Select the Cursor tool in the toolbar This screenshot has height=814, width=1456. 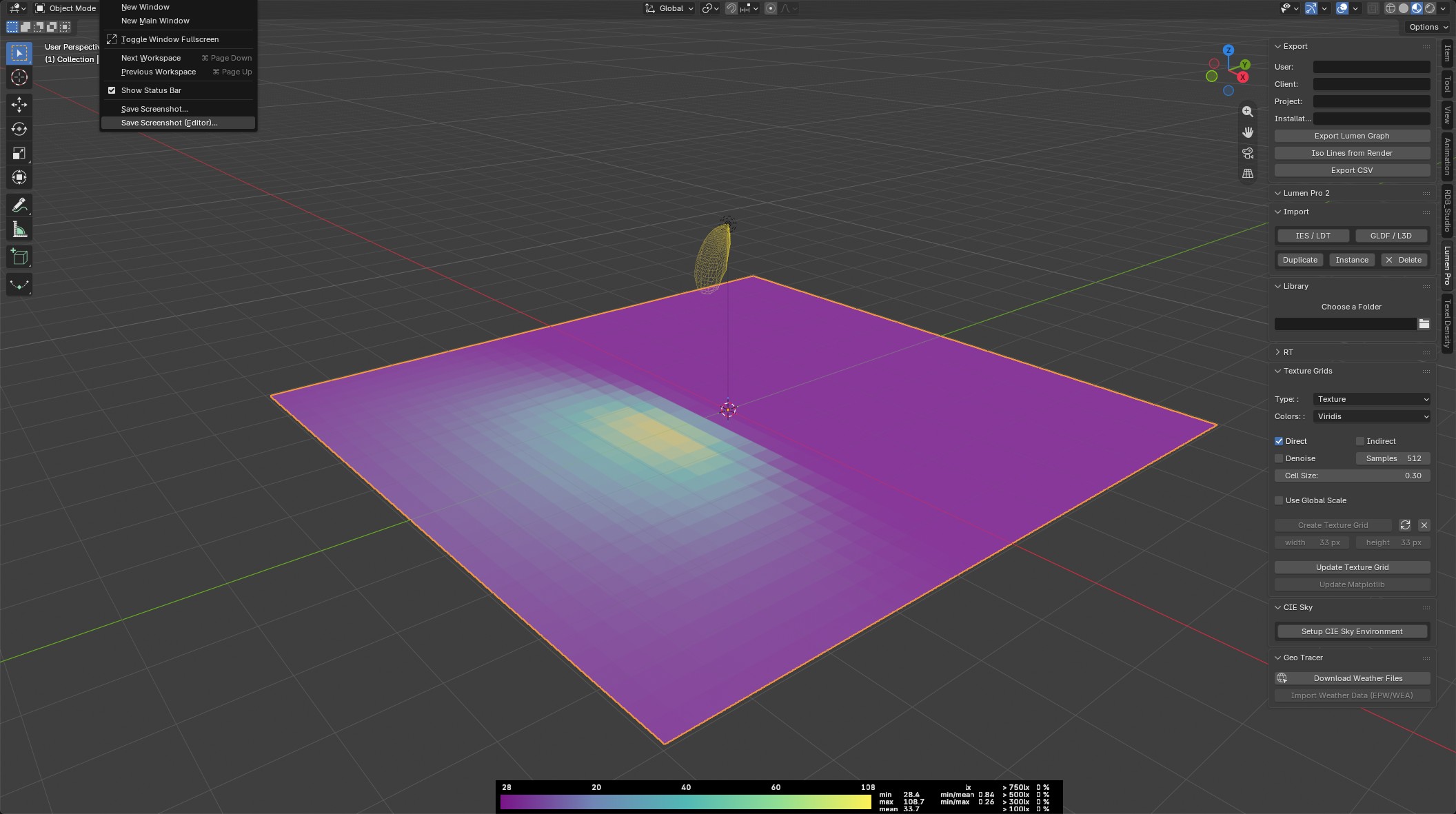point(19,77)
